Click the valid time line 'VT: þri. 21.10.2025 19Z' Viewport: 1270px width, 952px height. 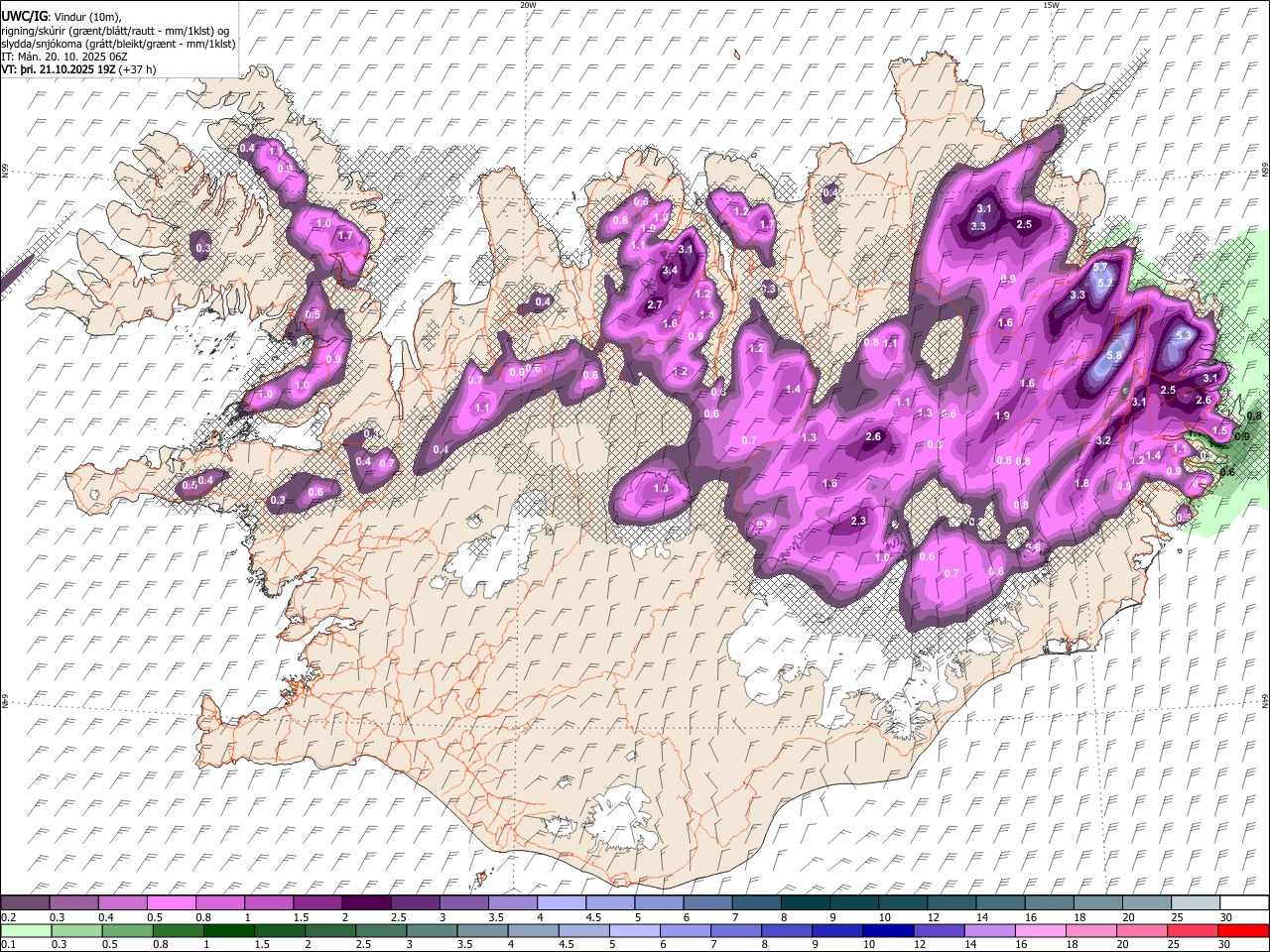tap(59, 69)
